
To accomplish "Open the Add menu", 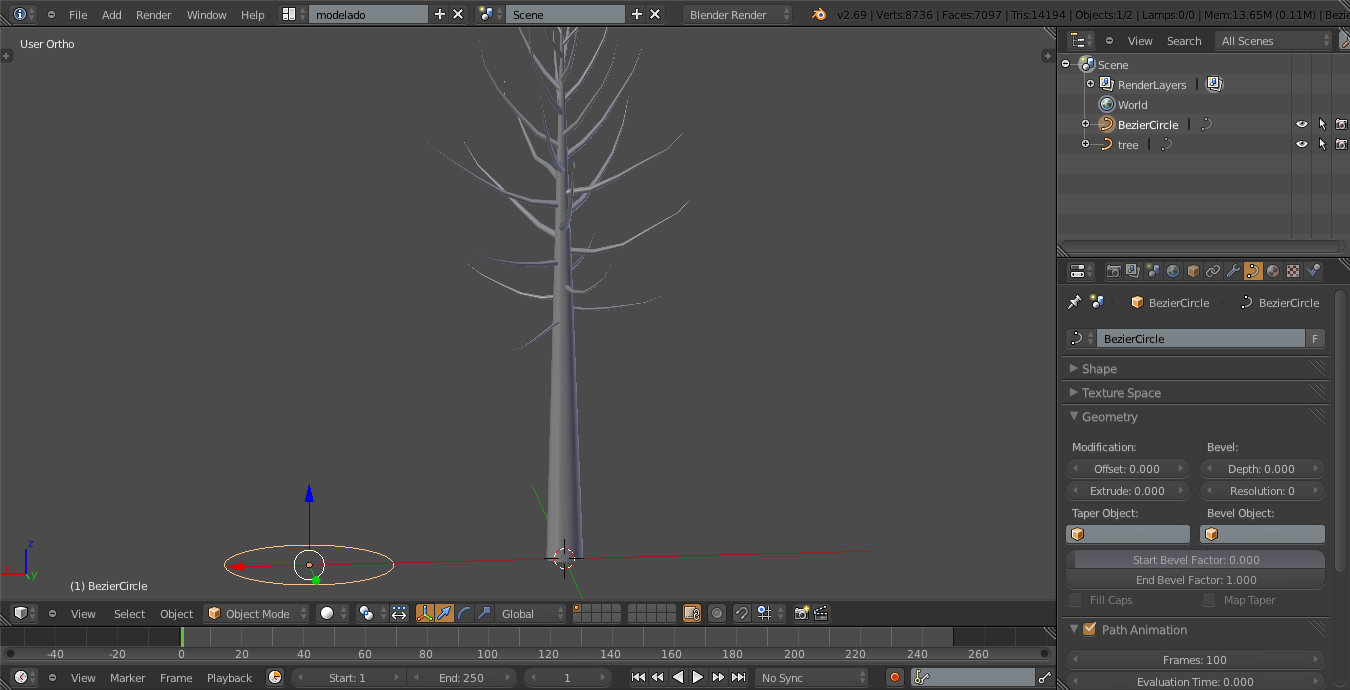I will click(112, 14).
